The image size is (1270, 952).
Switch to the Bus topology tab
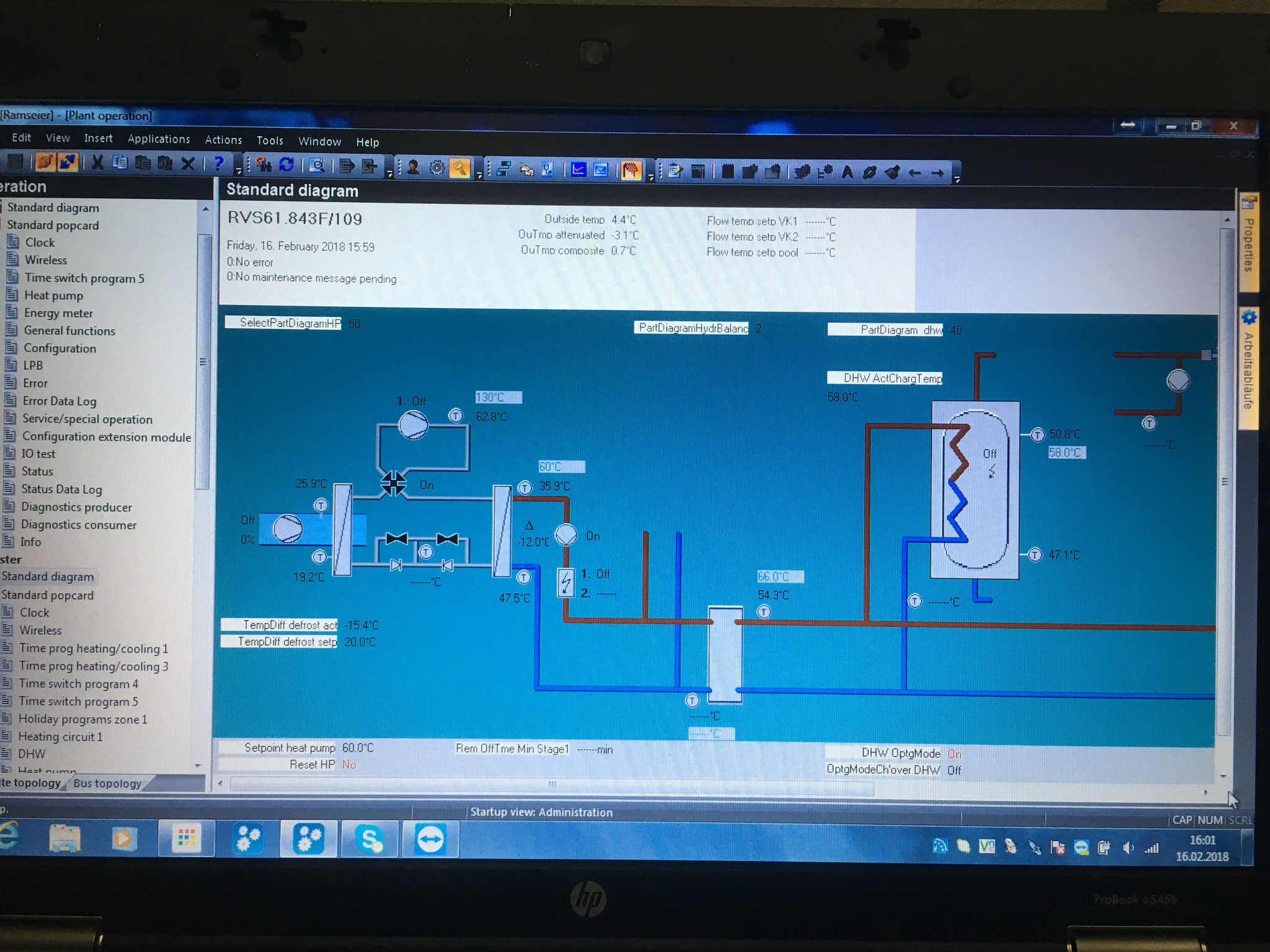tap(107, 783)
